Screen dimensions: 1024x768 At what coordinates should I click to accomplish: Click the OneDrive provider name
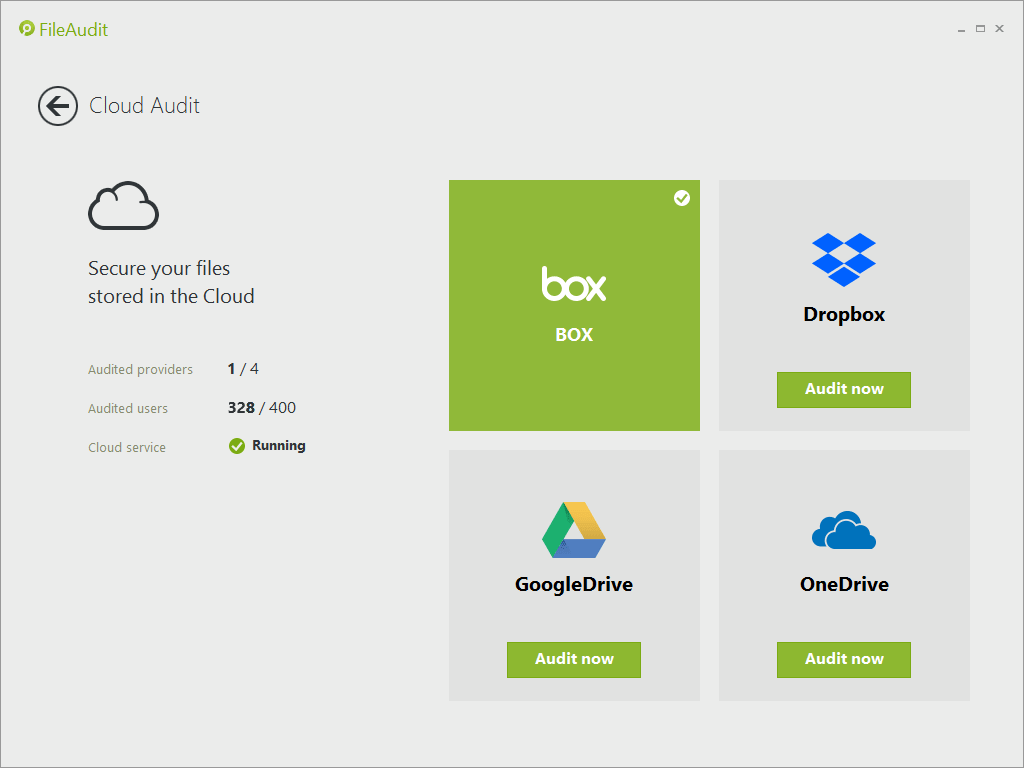[844, 584]
